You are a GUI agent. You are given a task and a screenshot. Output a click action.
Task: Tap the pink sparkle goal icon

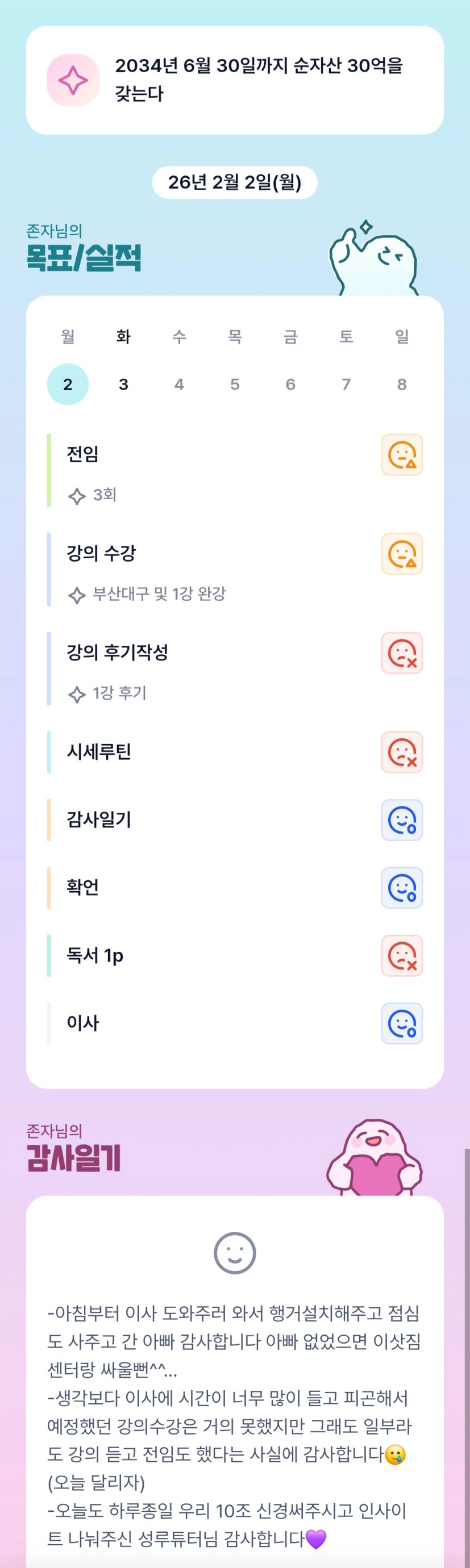[x=73, y=80]
